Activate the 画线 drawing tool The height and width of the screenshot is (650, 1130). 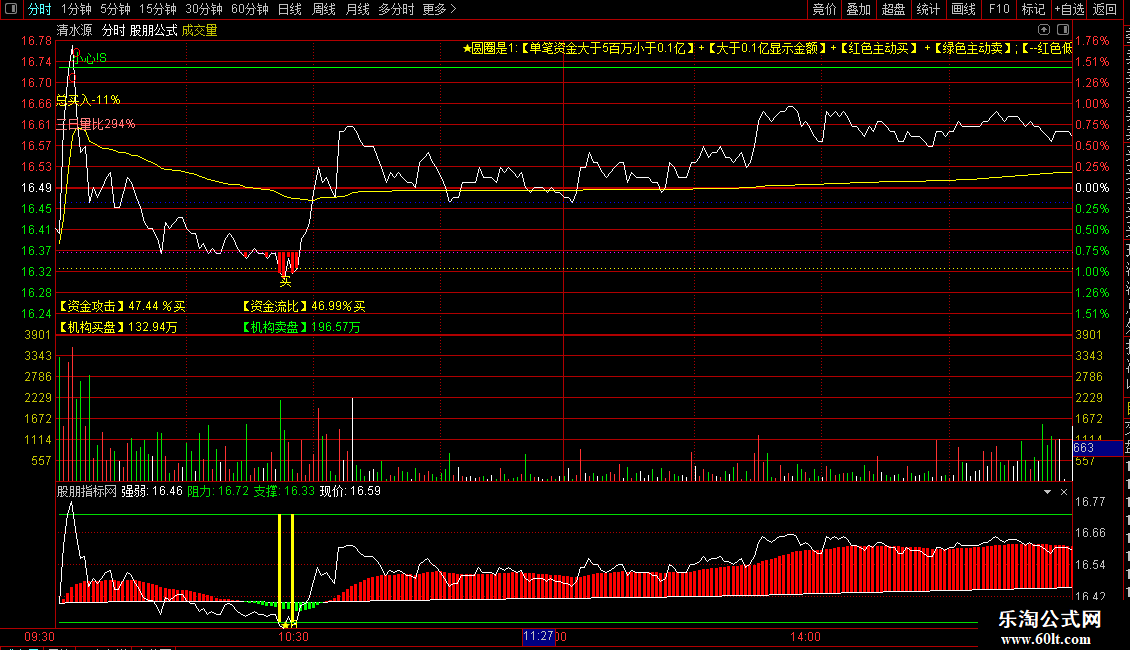963,9
